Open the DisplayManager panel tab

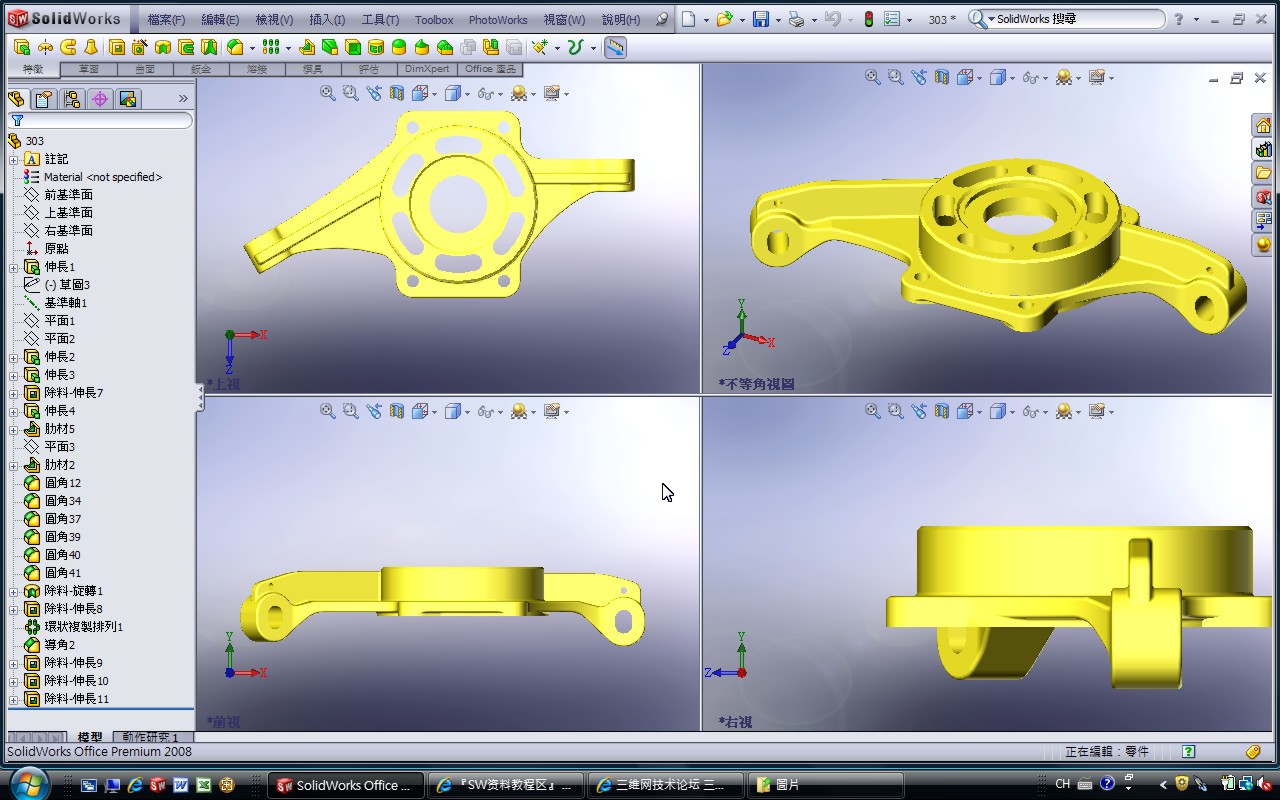point(127,99)
